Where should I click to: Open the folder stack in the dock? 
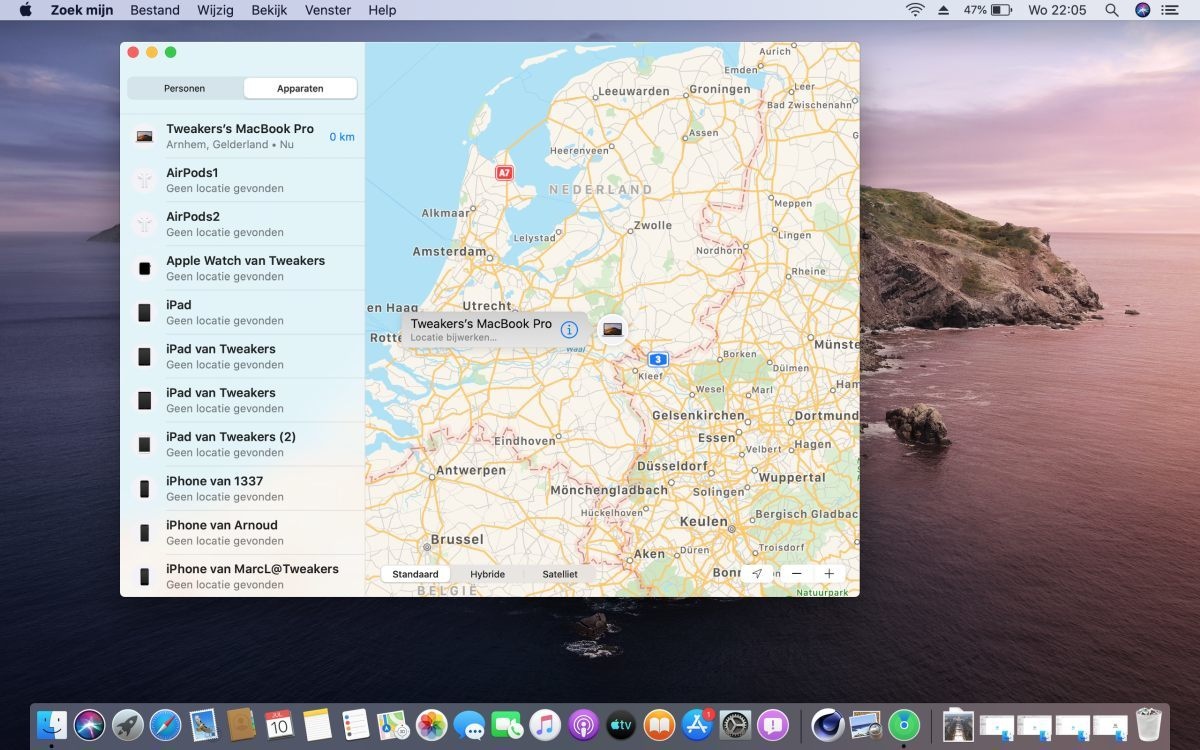[x=958, y=725]
